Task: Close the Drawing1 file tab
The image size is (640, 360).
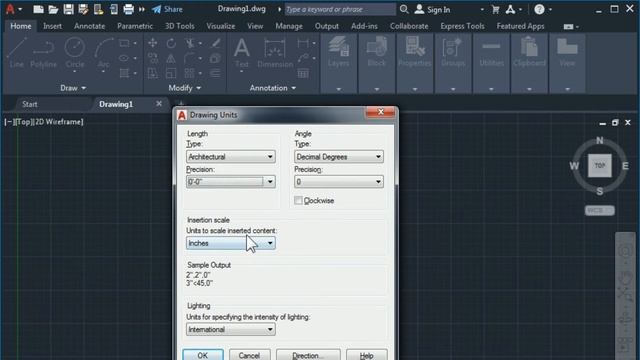Action: (159, 104)
